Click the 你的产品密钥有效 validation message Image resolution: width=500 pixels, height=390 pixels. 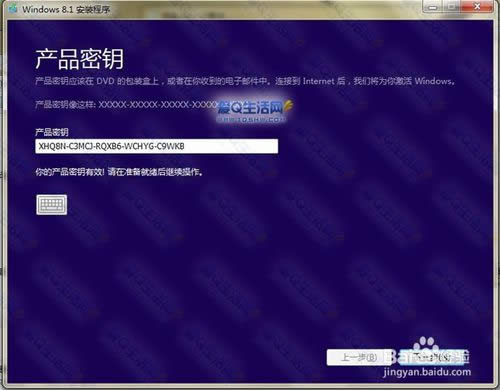pos(119,172)
